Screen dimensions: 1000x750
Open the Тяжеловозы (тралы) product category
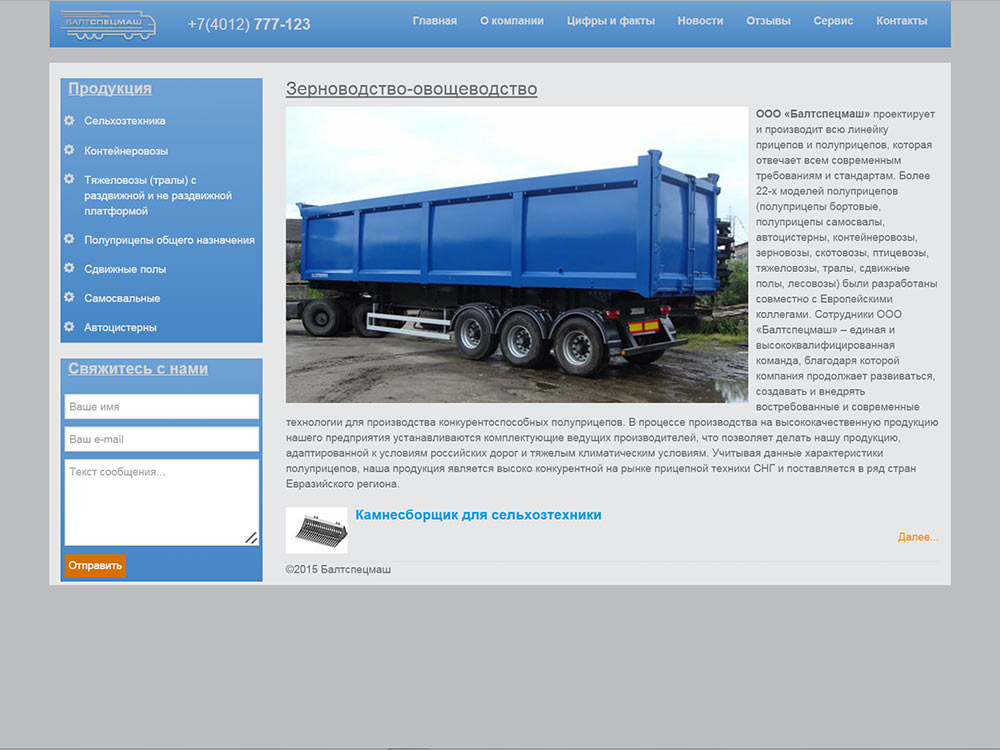click(x=158, y=195)
